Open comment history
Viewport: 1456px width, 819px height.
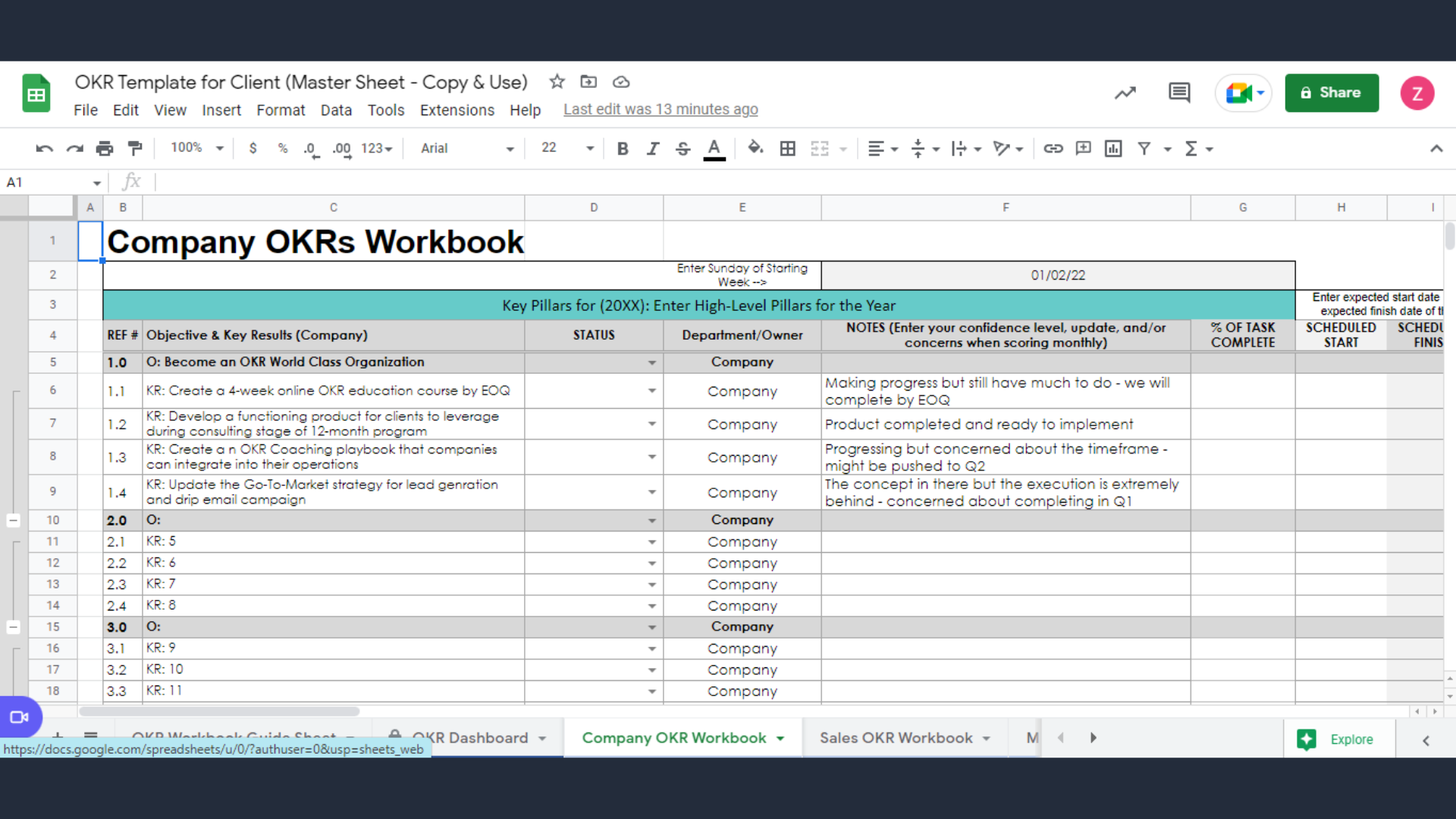1179,93
